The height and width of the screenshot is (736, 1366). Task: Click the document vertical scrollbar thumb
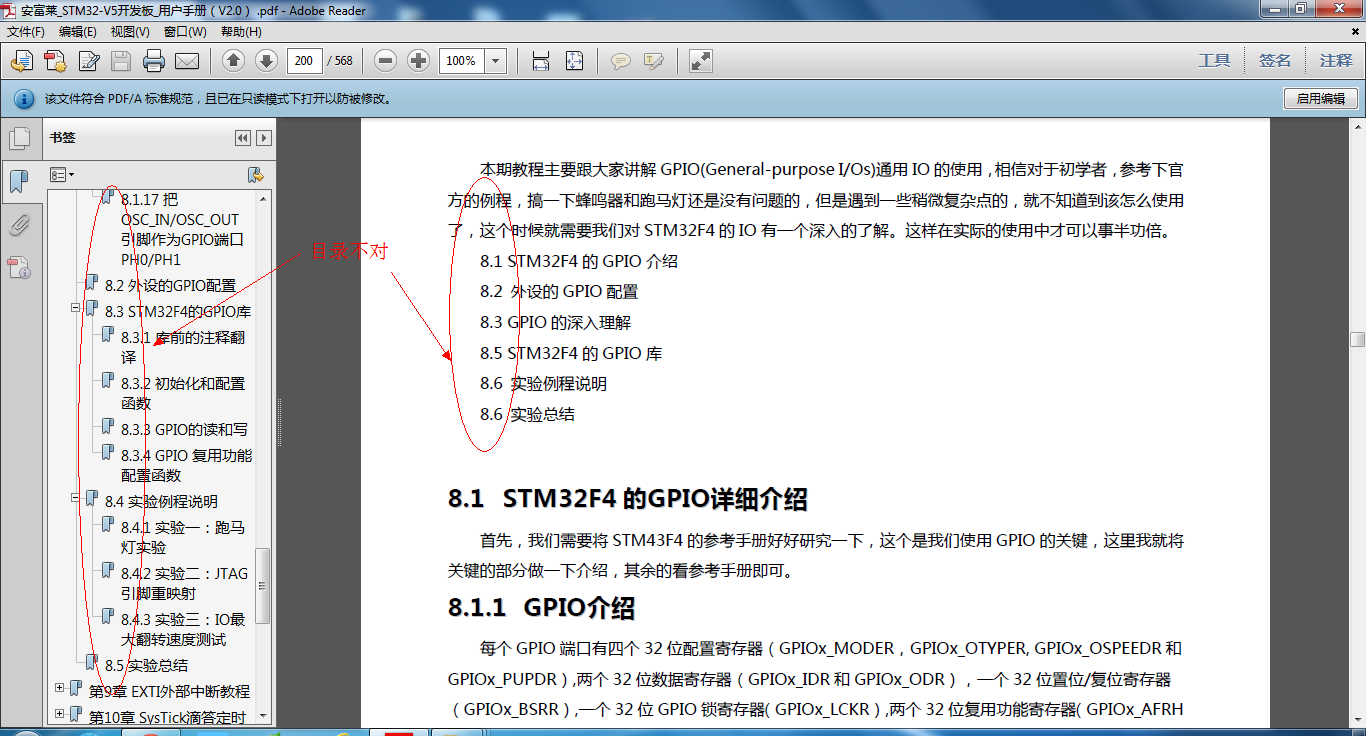[x=1357, y=340]
